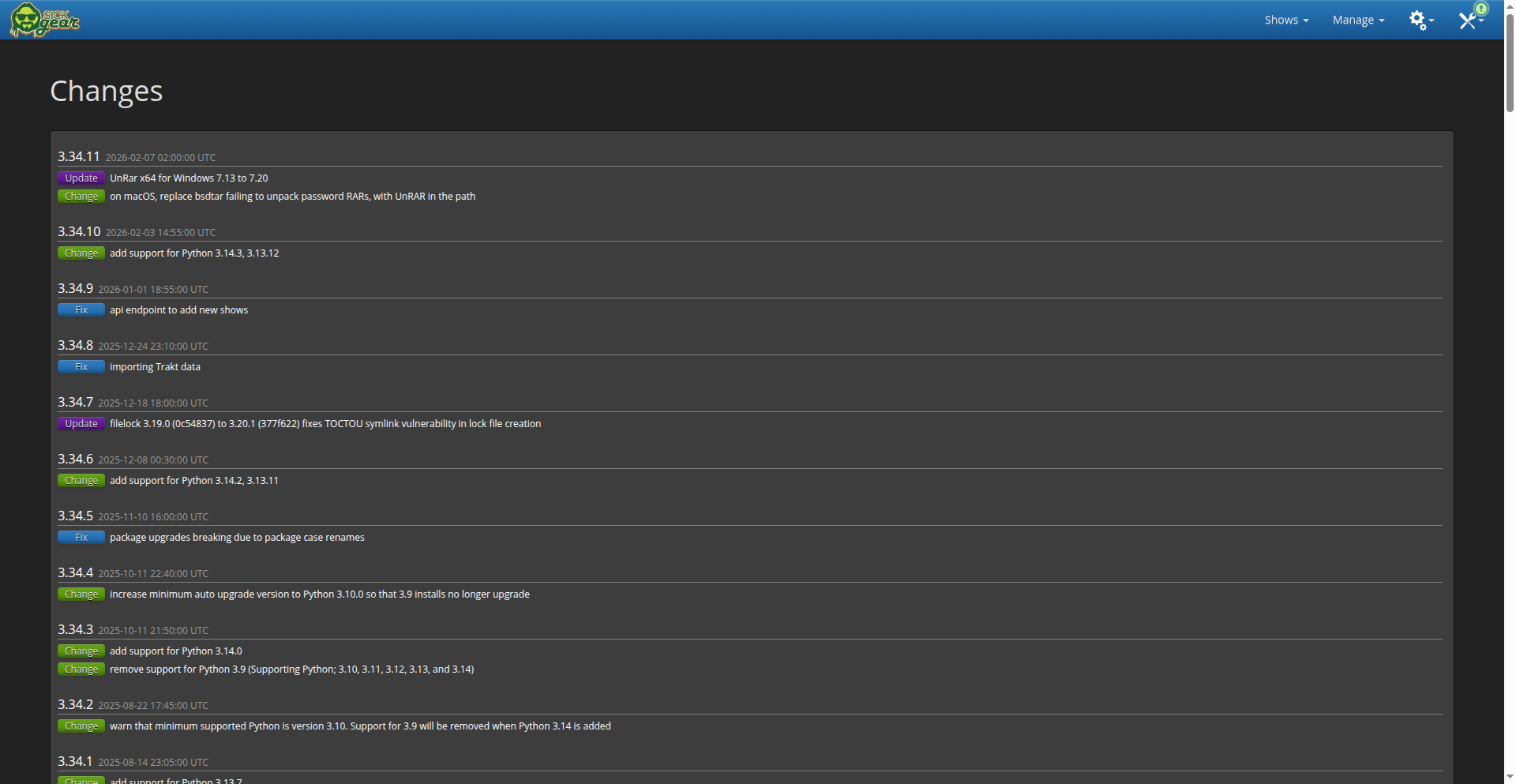1516x784 pixels.
Task: Click the 3.34.7 version heading
Action: click(75, 402)
